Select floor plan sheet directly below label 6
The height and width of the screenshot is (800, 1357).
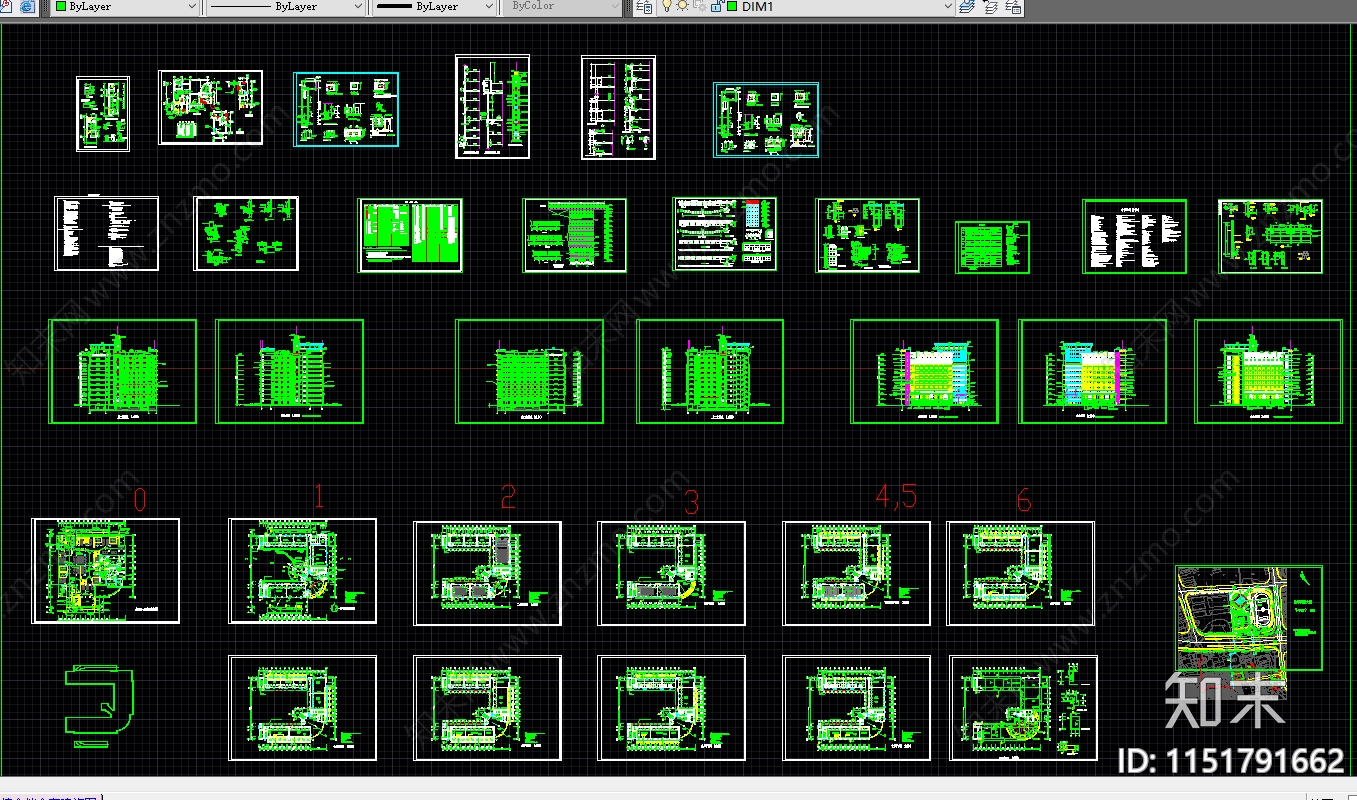(x=1021, y=573)
